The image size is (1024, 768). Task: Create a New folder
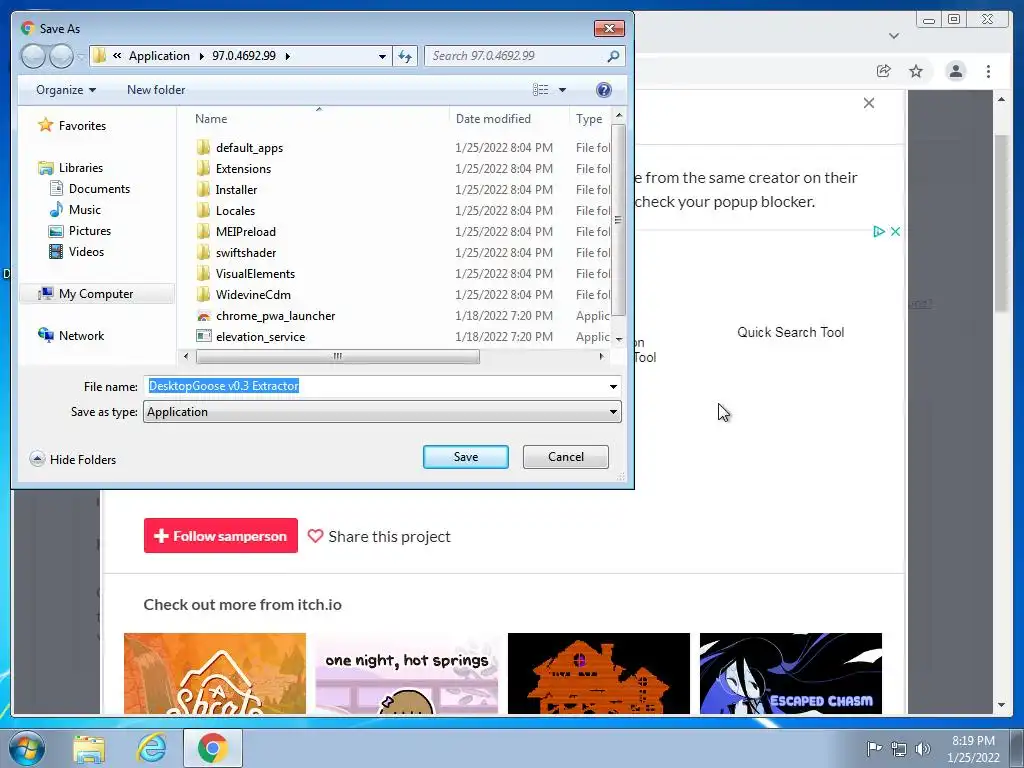(x=156, y=90)
